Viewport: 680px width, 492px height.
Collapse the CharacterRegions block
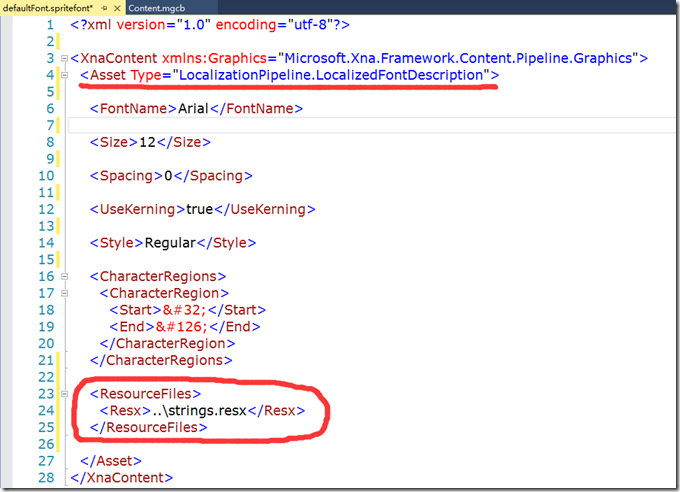coord(66,276)
